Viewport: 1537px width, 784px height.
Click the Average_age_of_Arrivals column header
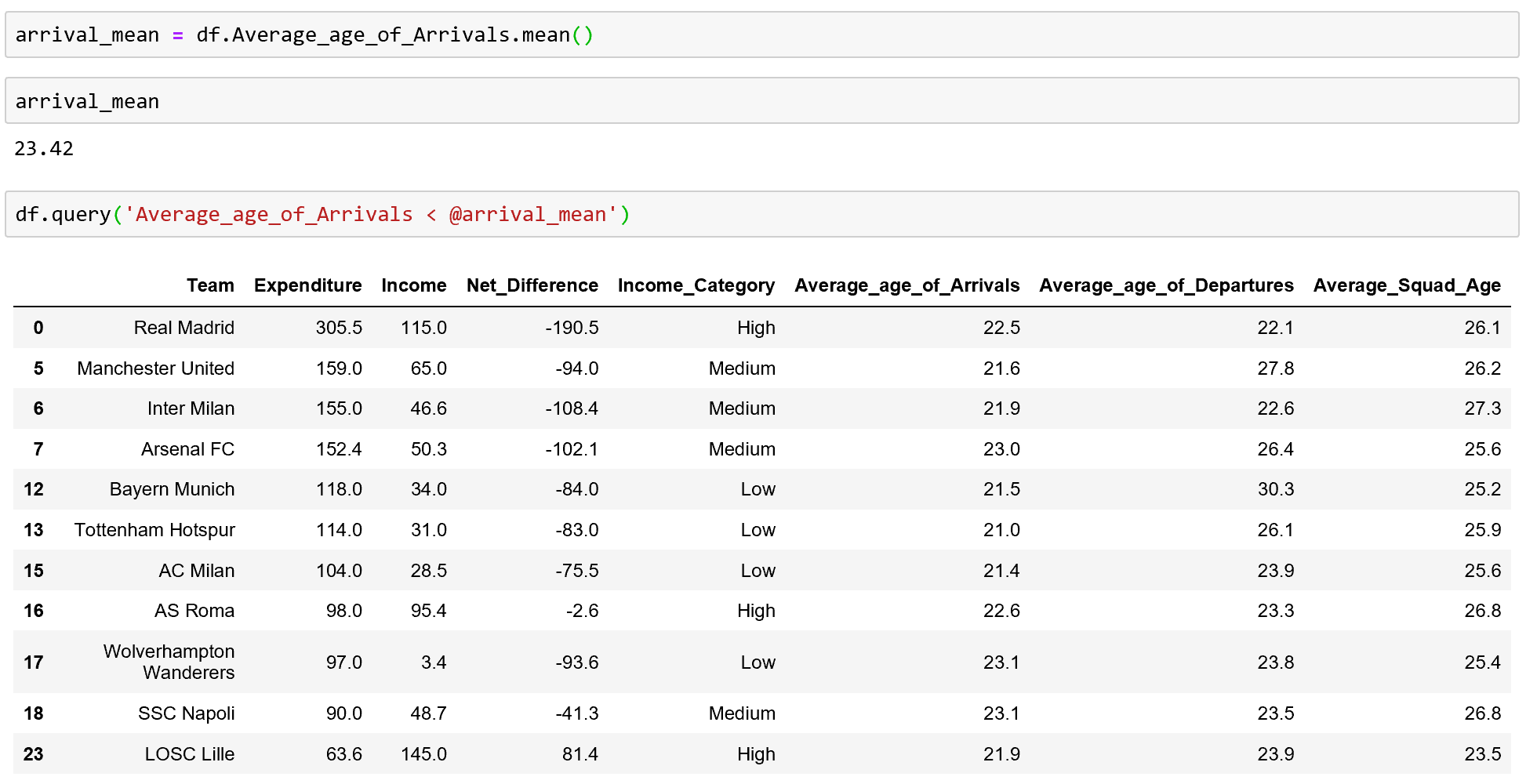[907, 285]
